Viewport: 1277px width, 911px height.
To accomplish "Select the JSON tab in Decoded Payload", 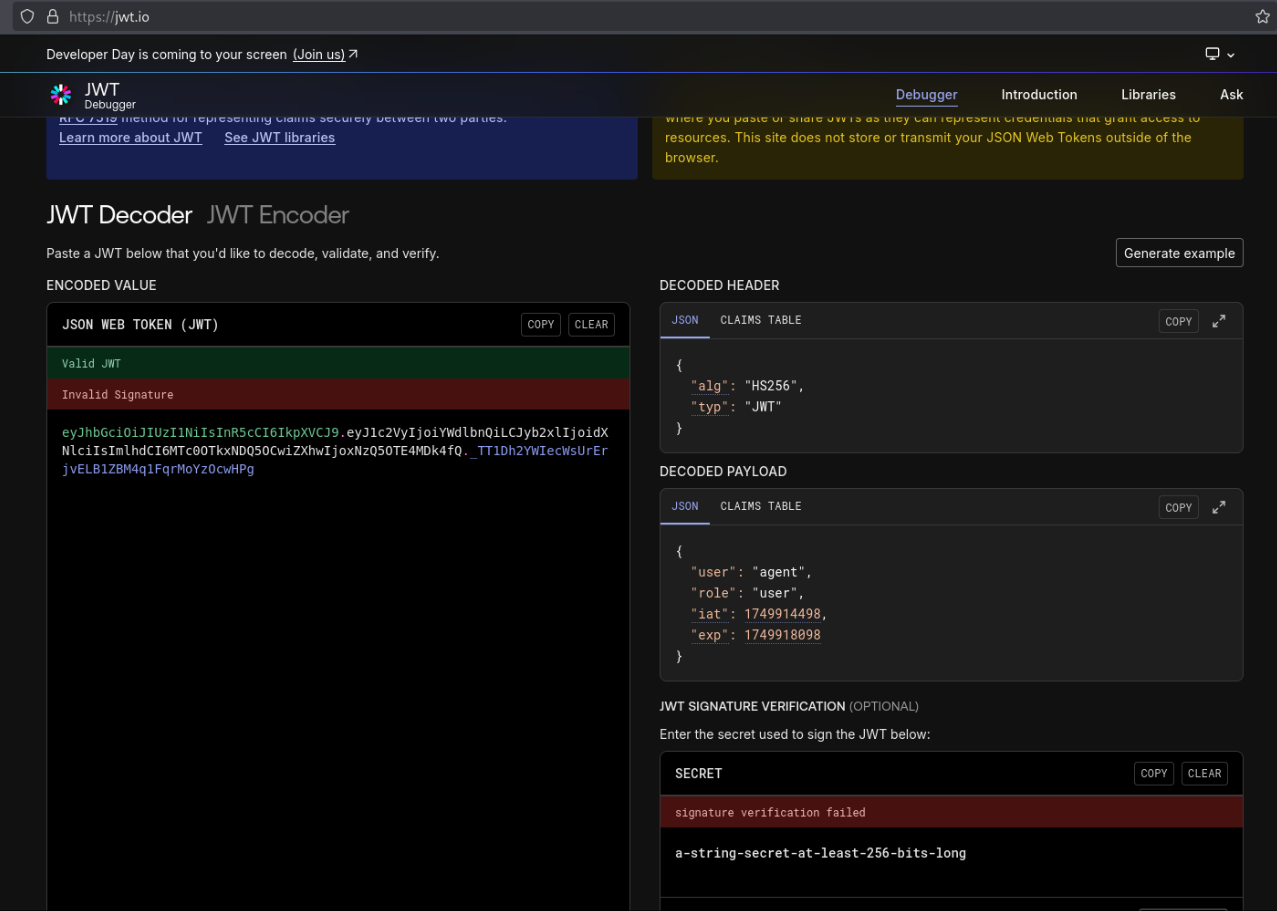I will [x=685, y=506].
